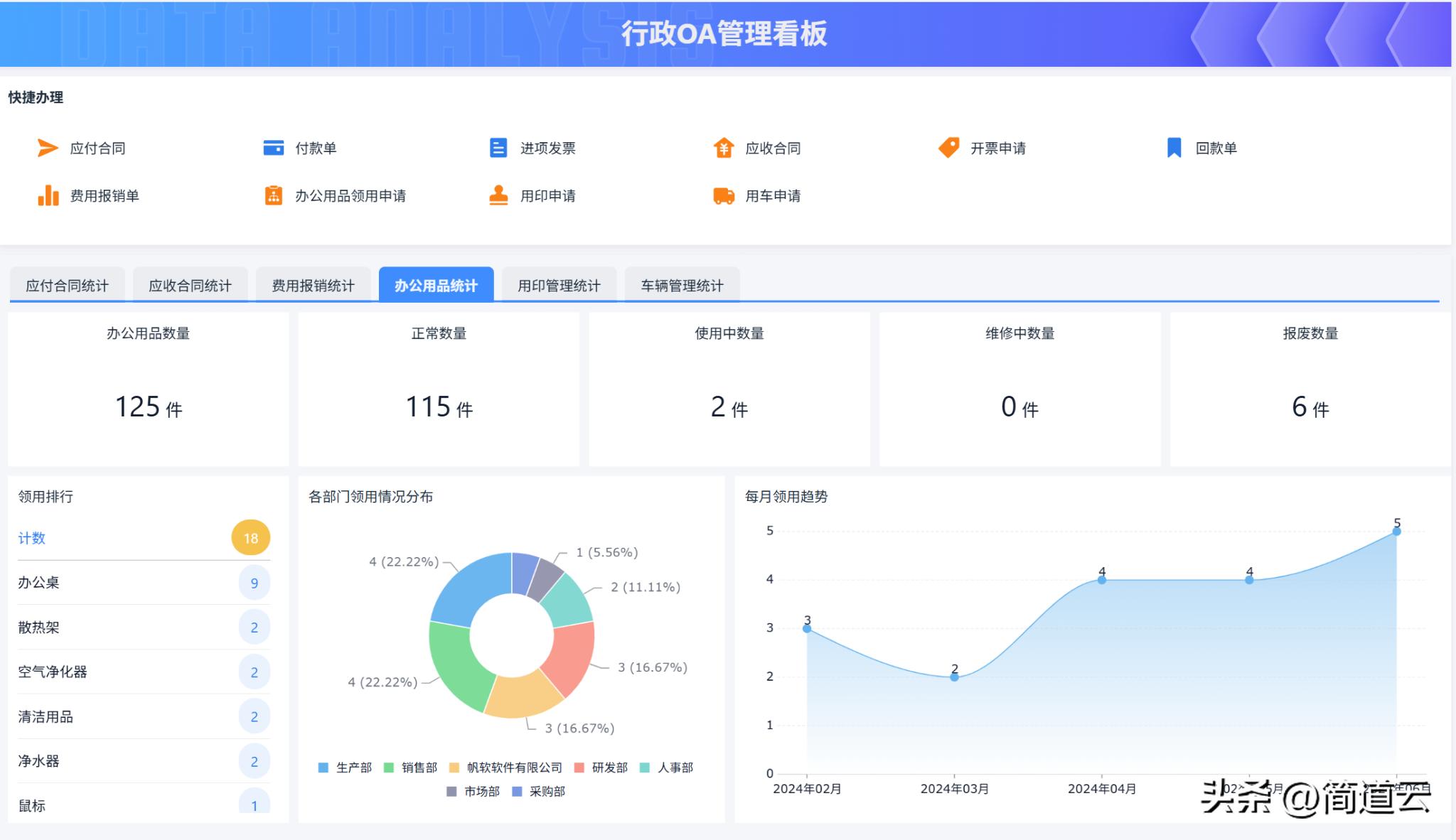Click the 净水器 row in ranking list
The height and width of the screenshot is (840, 1456).
point(144,761)
